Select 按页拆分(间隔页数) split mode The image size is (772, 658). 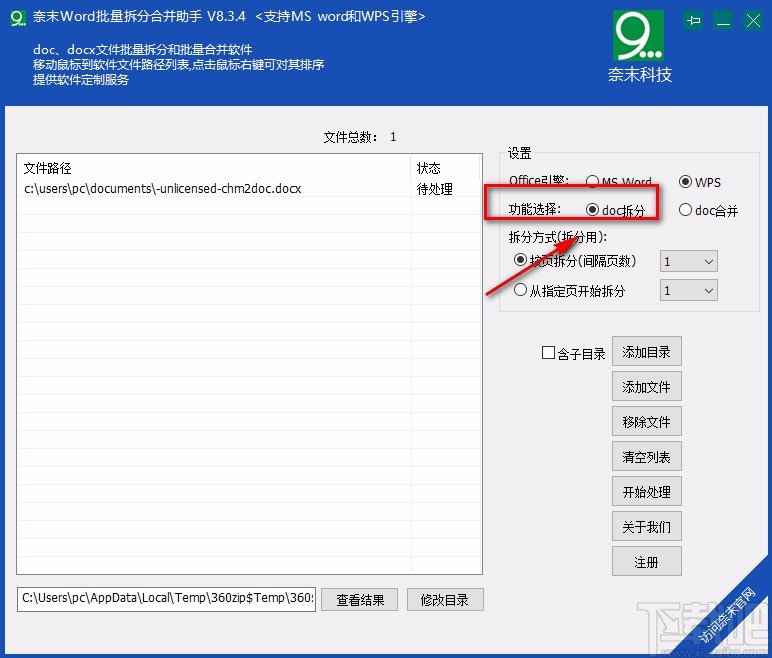coord(575,261)
